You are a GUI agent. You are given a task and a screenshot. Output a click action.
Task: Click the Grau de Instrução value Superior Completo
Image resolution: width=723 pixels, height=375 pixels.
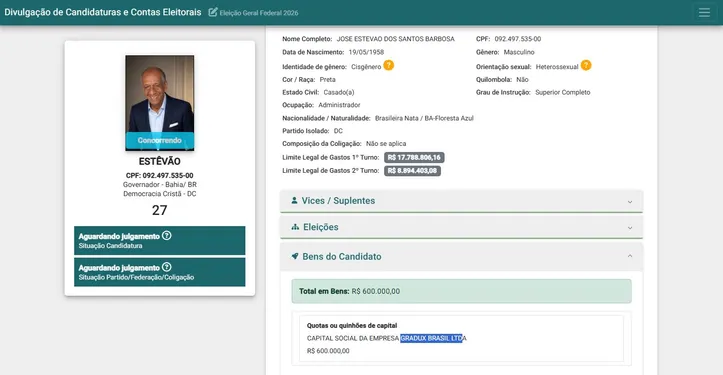pos(563,92)
